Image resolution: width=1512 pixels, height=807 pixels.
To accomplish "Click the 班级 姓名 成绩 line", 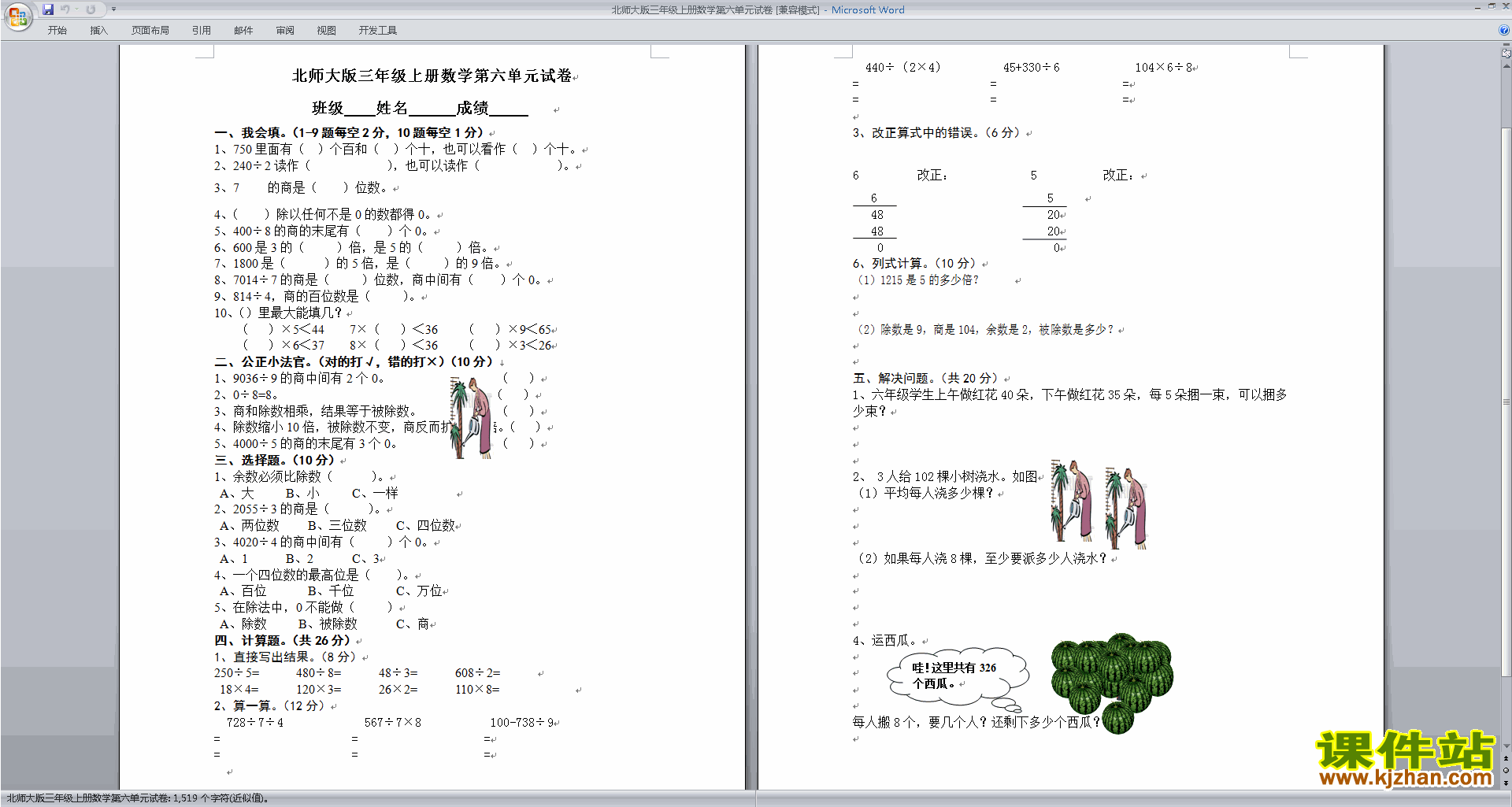I will 420,108.
